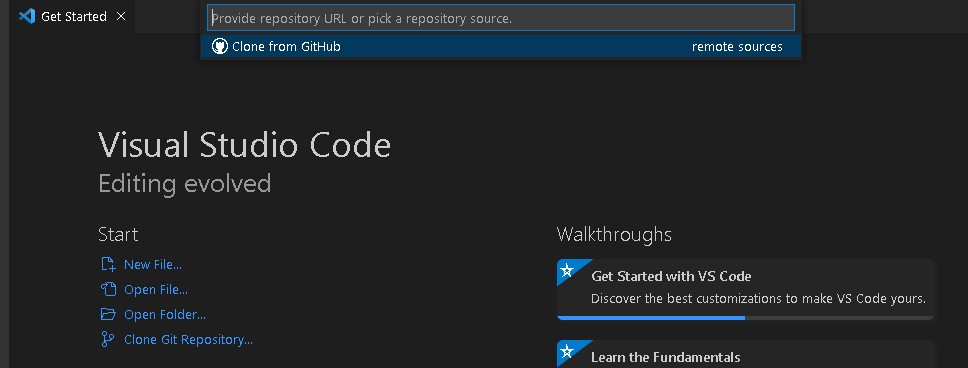Close the Get Started tab

pos(121,17)
